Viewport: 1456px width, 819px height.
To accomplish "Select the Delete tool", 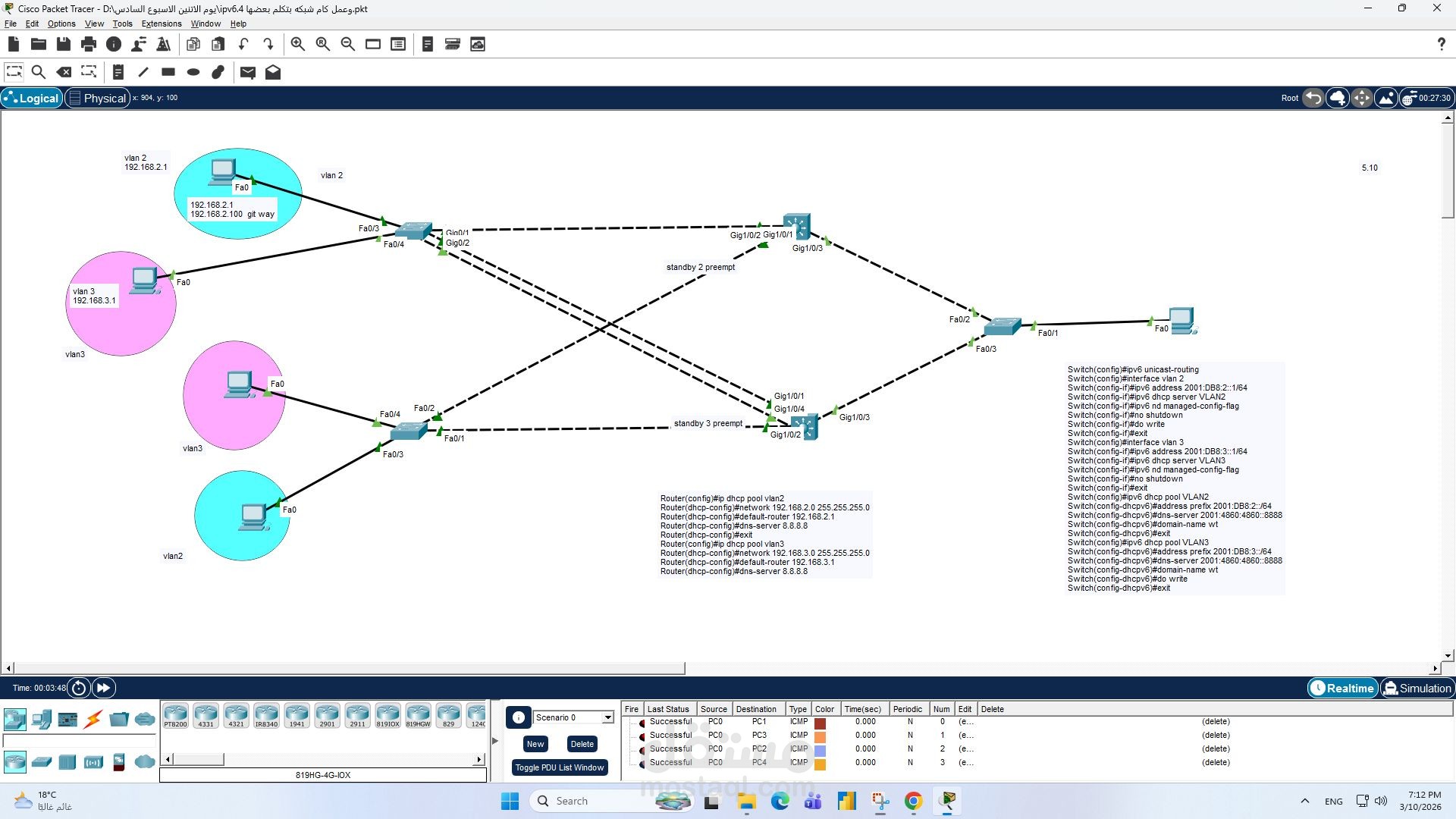I will coord(64,72).
